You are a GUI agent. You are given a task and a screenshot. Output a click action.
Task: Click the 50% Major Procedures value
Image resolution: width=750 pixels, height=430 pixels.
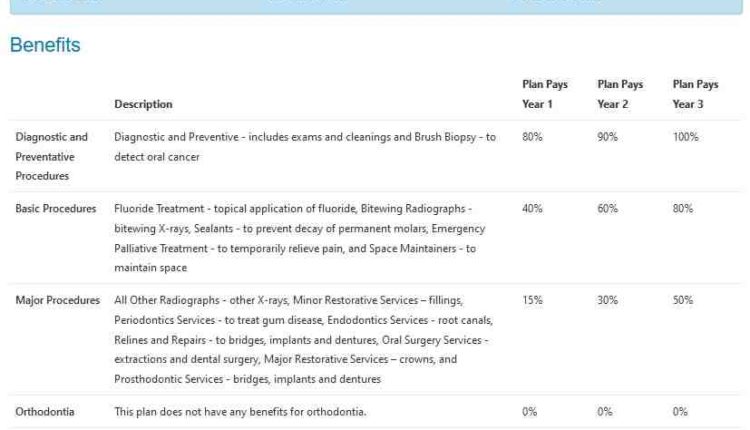683,300
